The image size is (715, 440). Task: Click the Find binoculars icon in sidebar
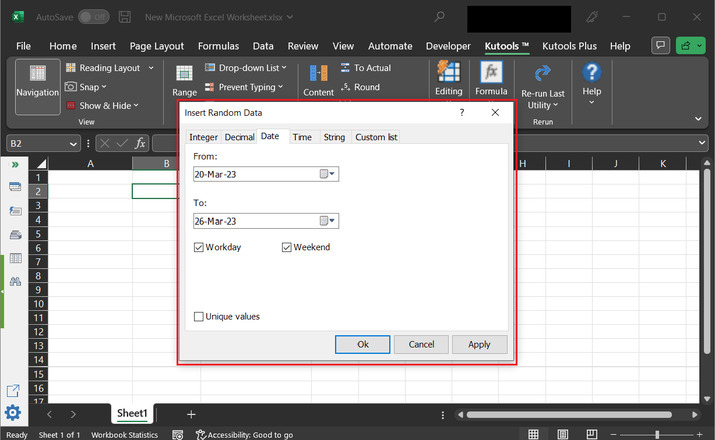[x=15, y=282]
